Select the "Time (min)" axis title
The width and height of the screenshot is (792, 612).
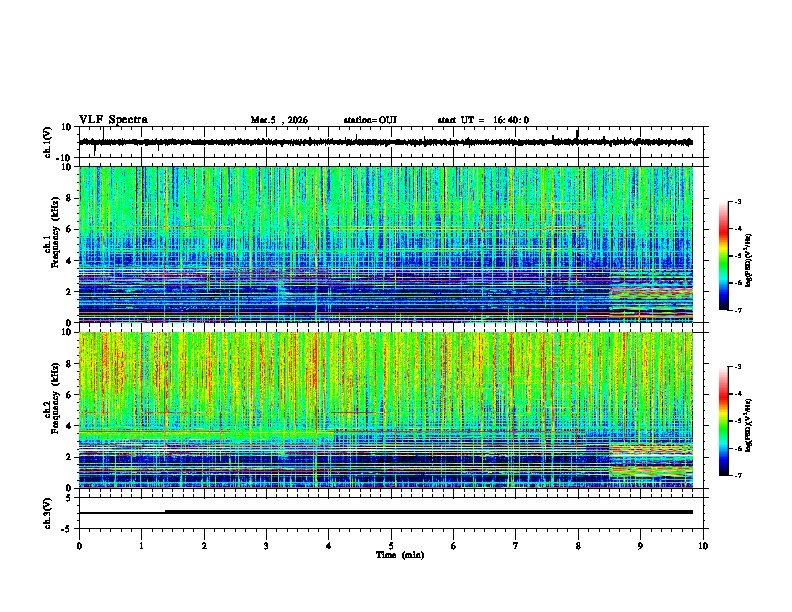point(400,555)
